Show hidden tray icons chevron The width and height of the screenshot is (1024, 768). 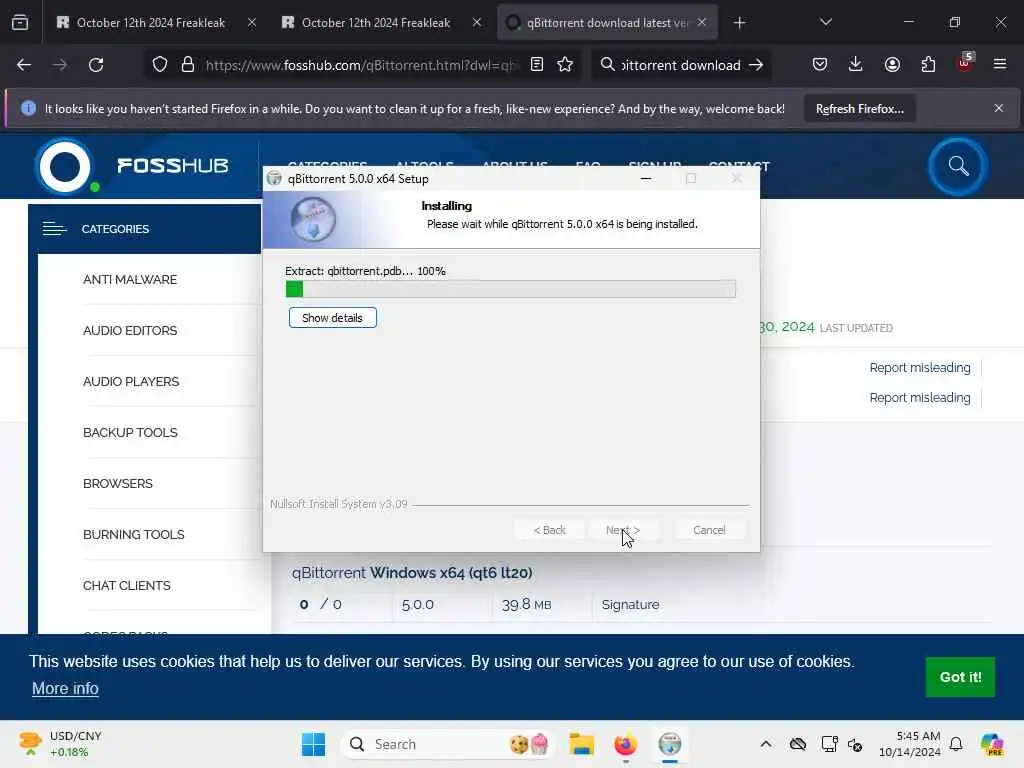[x=766, y=744]
